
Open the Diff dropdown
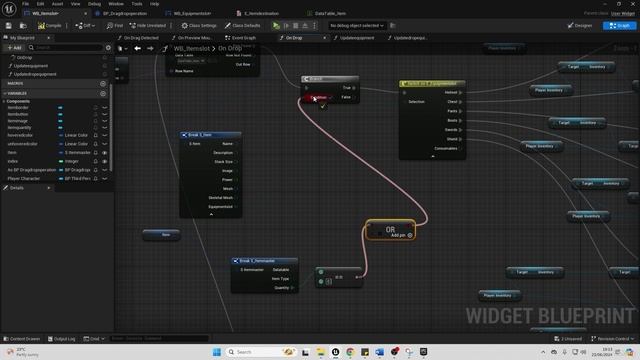(x=85, y=26)
